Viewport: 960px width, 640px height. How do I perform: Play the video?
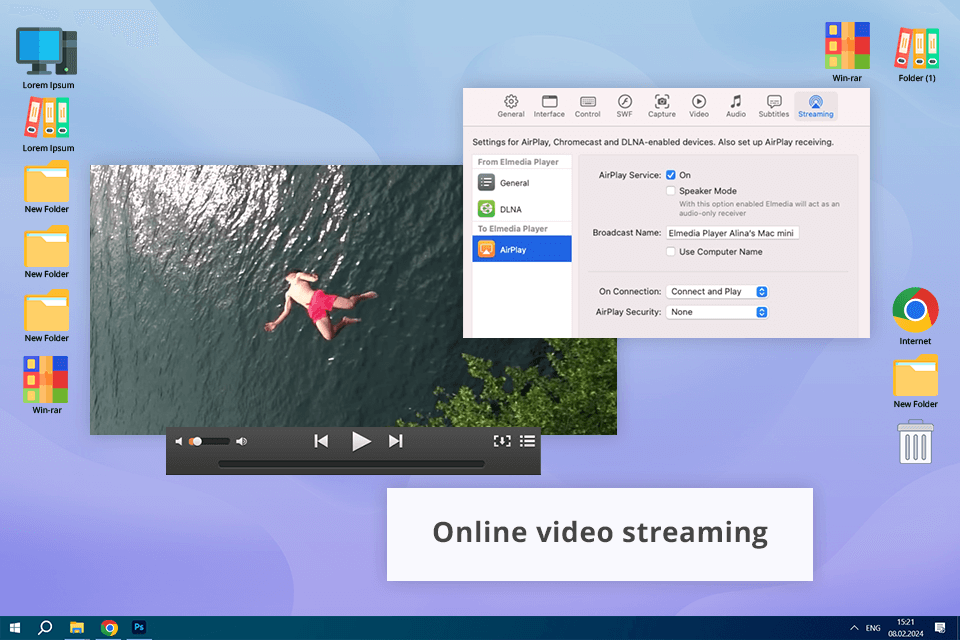coord(361,441)
